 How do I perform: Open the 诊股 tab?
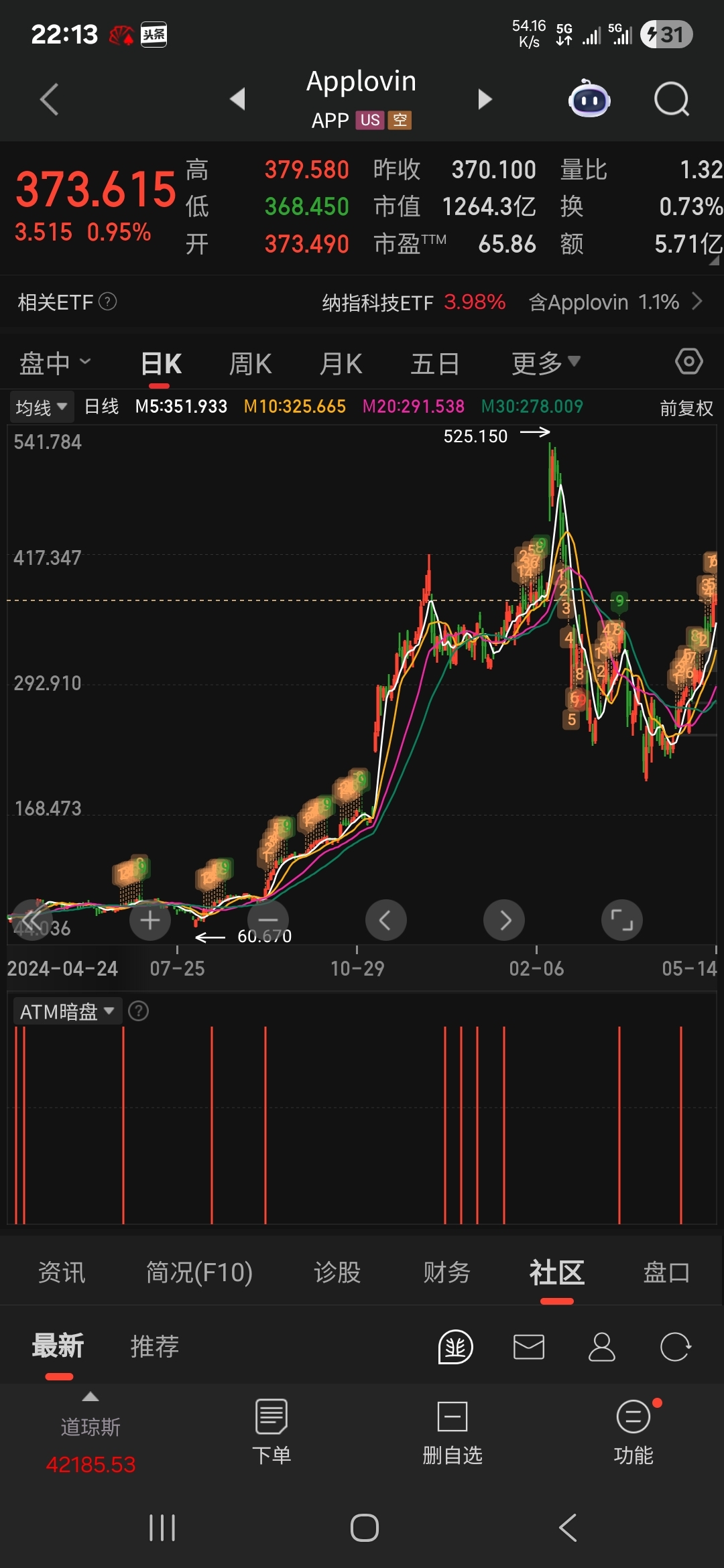[337, 1272]
